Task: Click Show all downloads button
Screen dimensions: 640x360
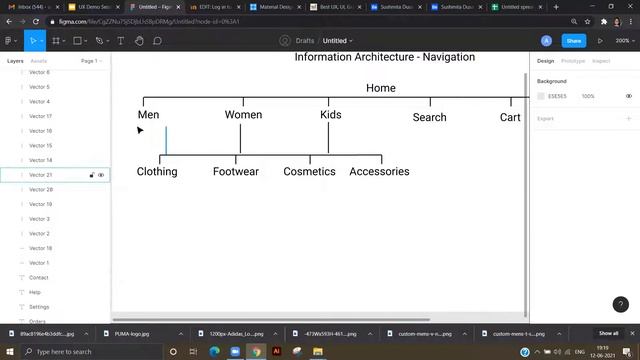Action: (608, 333)
